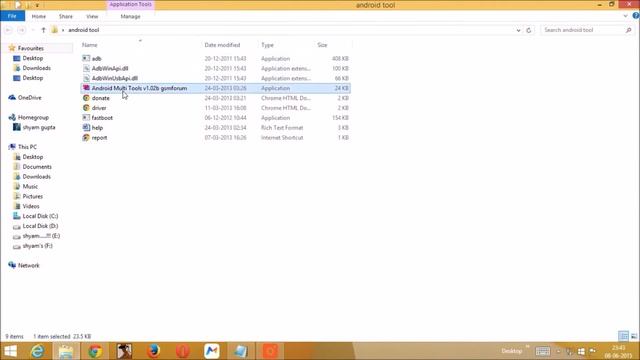Open OneDrive in the navigation pane
Image resolution: width=640 pixels, height=360 pixels.
click(29, 98)
